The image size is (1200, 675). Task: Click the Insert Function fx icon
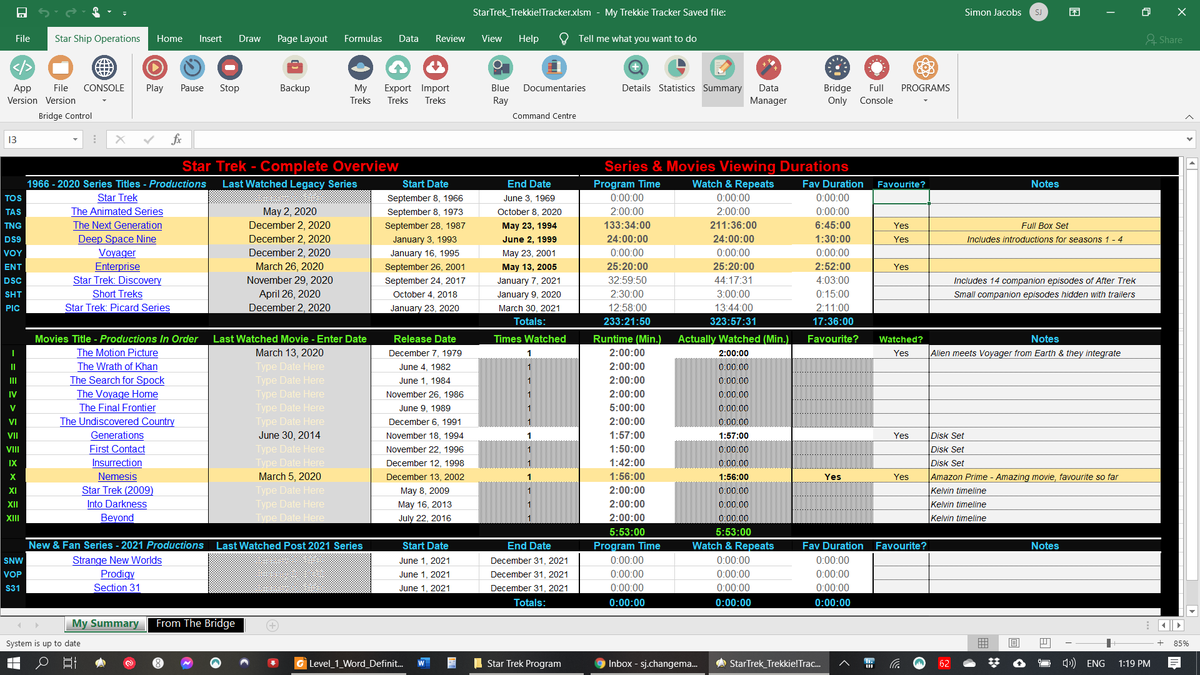click(x=176, y=140)
